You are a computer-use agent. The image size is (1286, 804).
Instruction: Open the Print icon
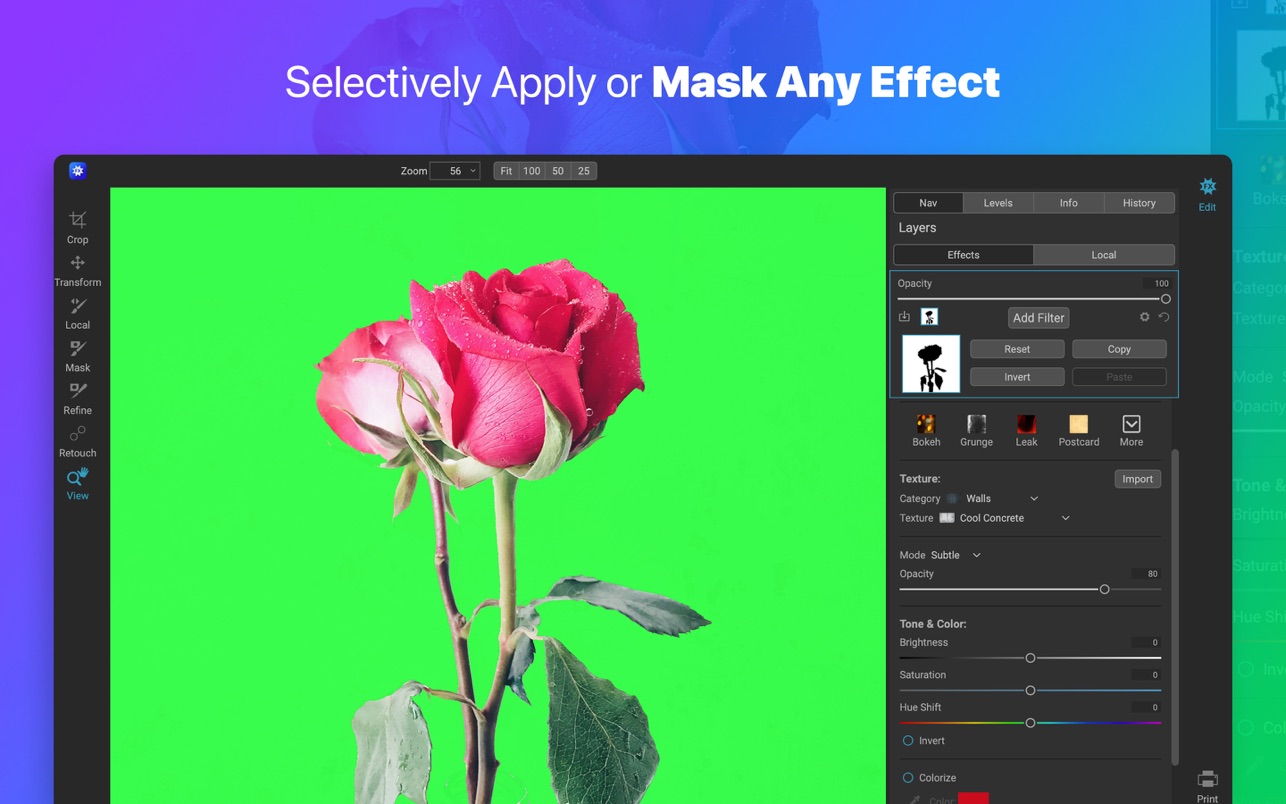pyautogui.click(x=1207, y=785)
